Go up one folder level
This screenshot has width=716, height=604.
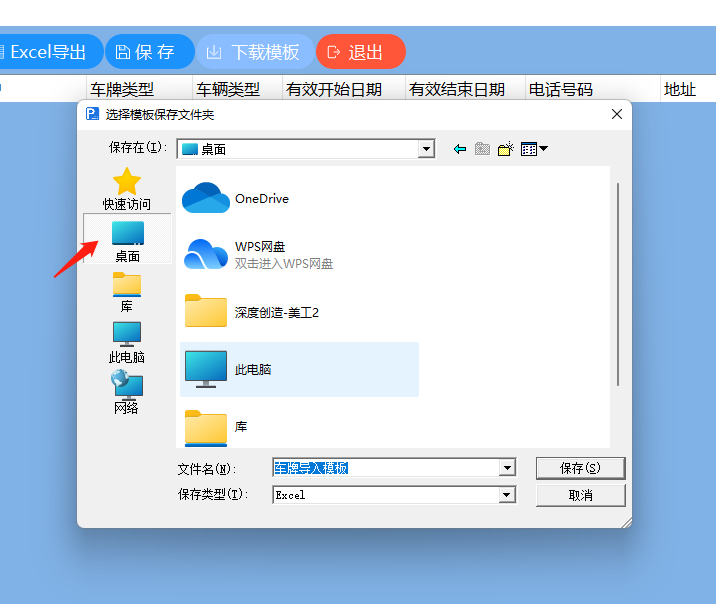tap(482, 149)
